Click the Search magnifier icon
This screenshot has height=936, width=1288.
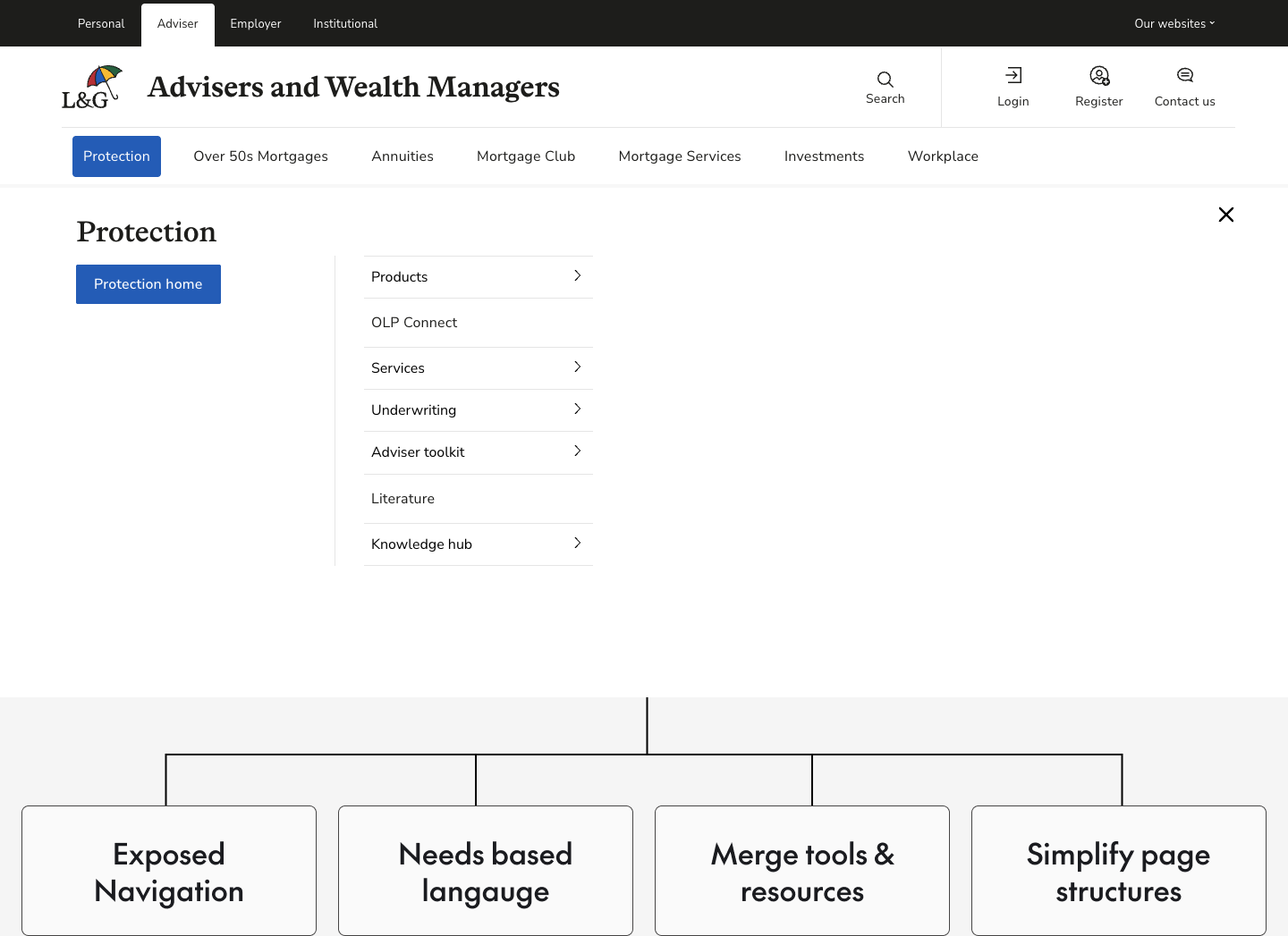[885, 80]
